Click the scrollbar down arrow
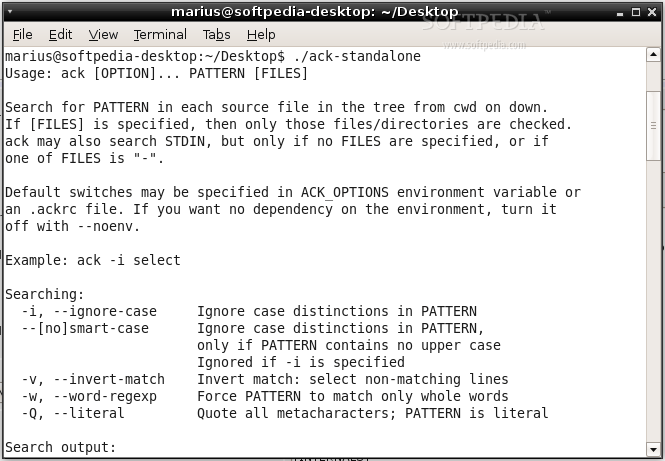Screen dimensions: 665x461 coord(653,449)
